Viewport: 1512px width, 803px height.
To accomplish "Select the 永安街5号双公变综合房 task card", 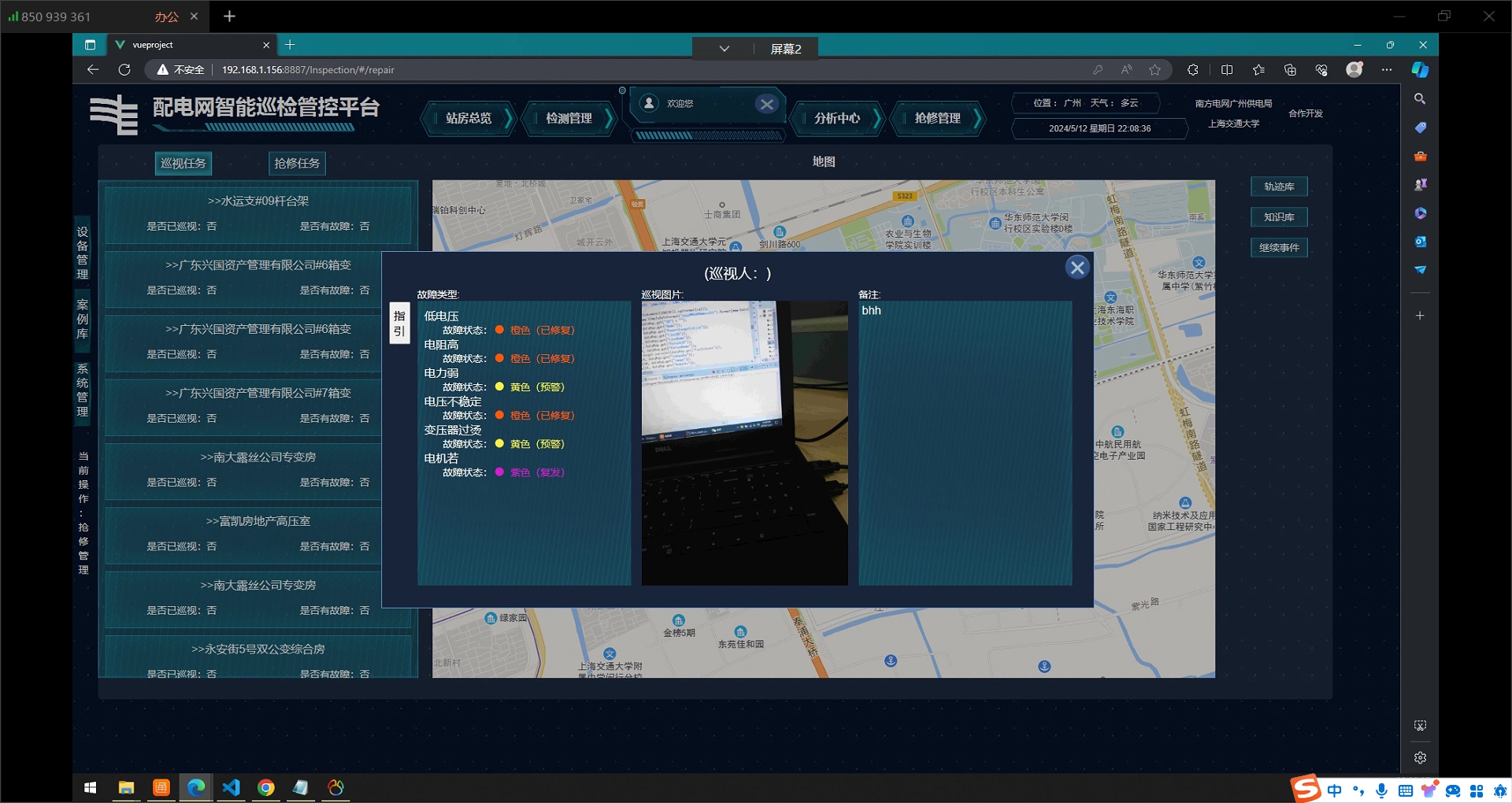I will [x=258, y=657].
